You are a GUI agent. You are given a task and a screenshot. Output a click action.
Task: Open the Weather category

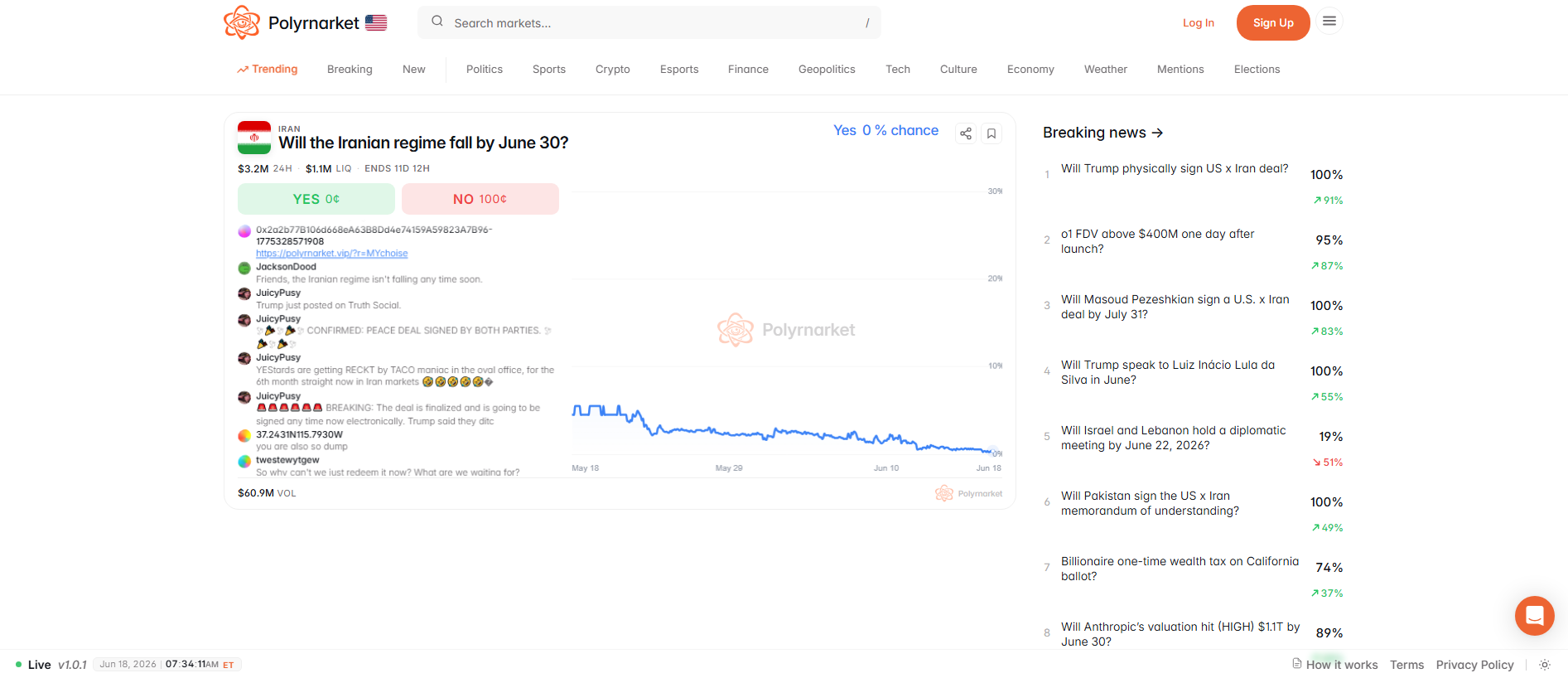[x=1106, y=70]
